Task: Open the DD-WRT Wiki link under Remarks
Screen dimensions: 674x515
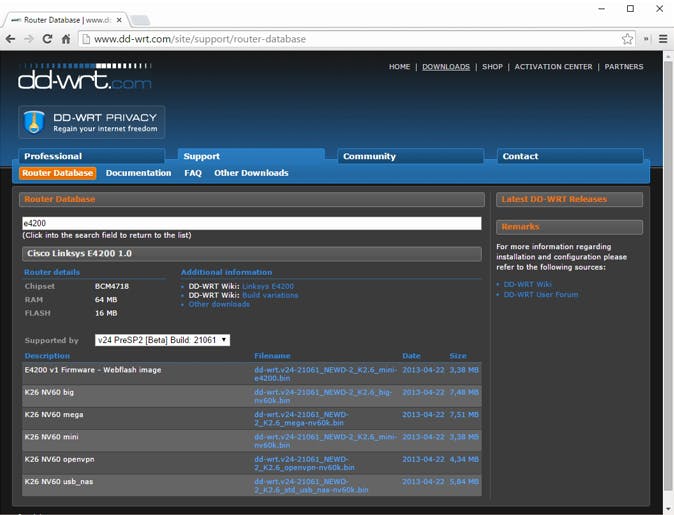Action: pos(527,285)
